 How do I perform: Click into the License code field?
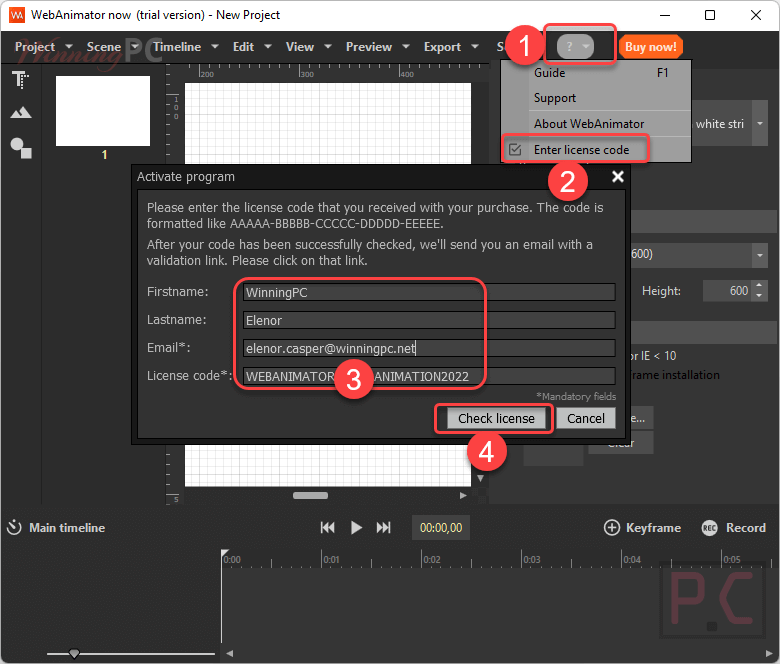(429, 376)
